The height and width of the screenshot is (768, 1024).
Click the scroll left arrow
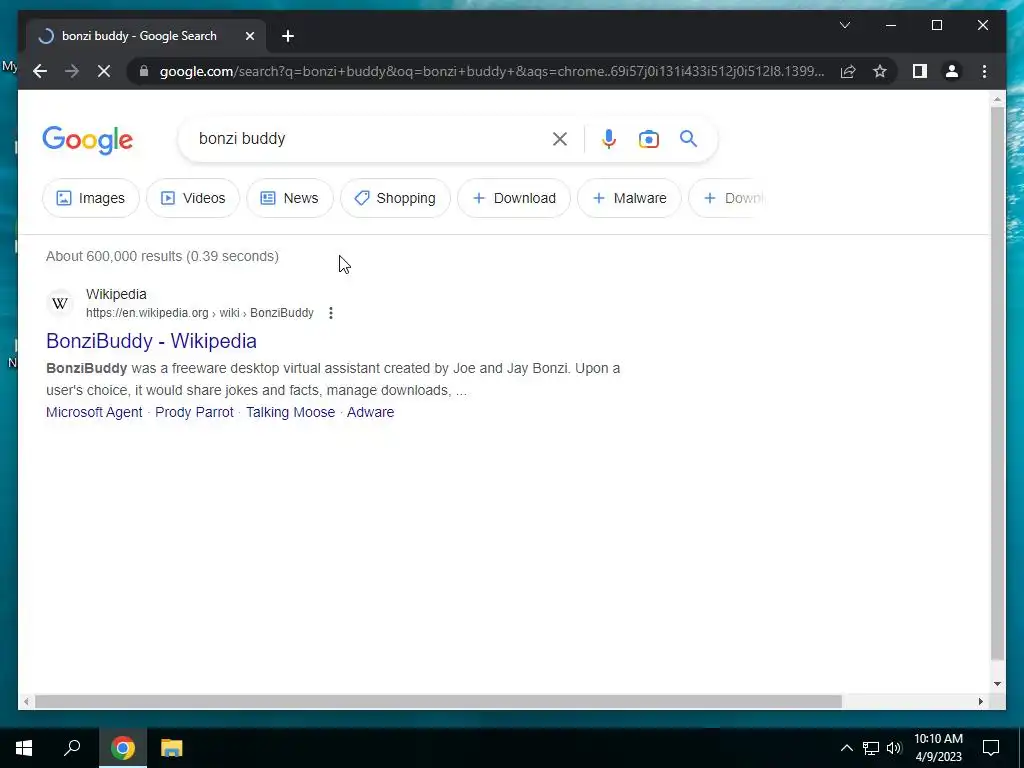[x=25, y=701]
